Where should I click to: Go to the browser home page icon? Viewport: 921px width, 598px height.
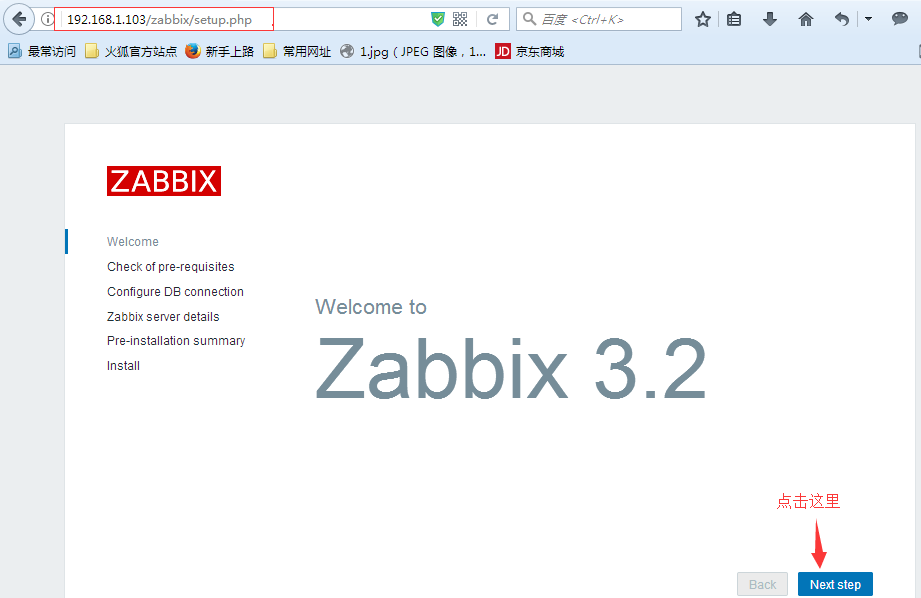tap(805, 19)
